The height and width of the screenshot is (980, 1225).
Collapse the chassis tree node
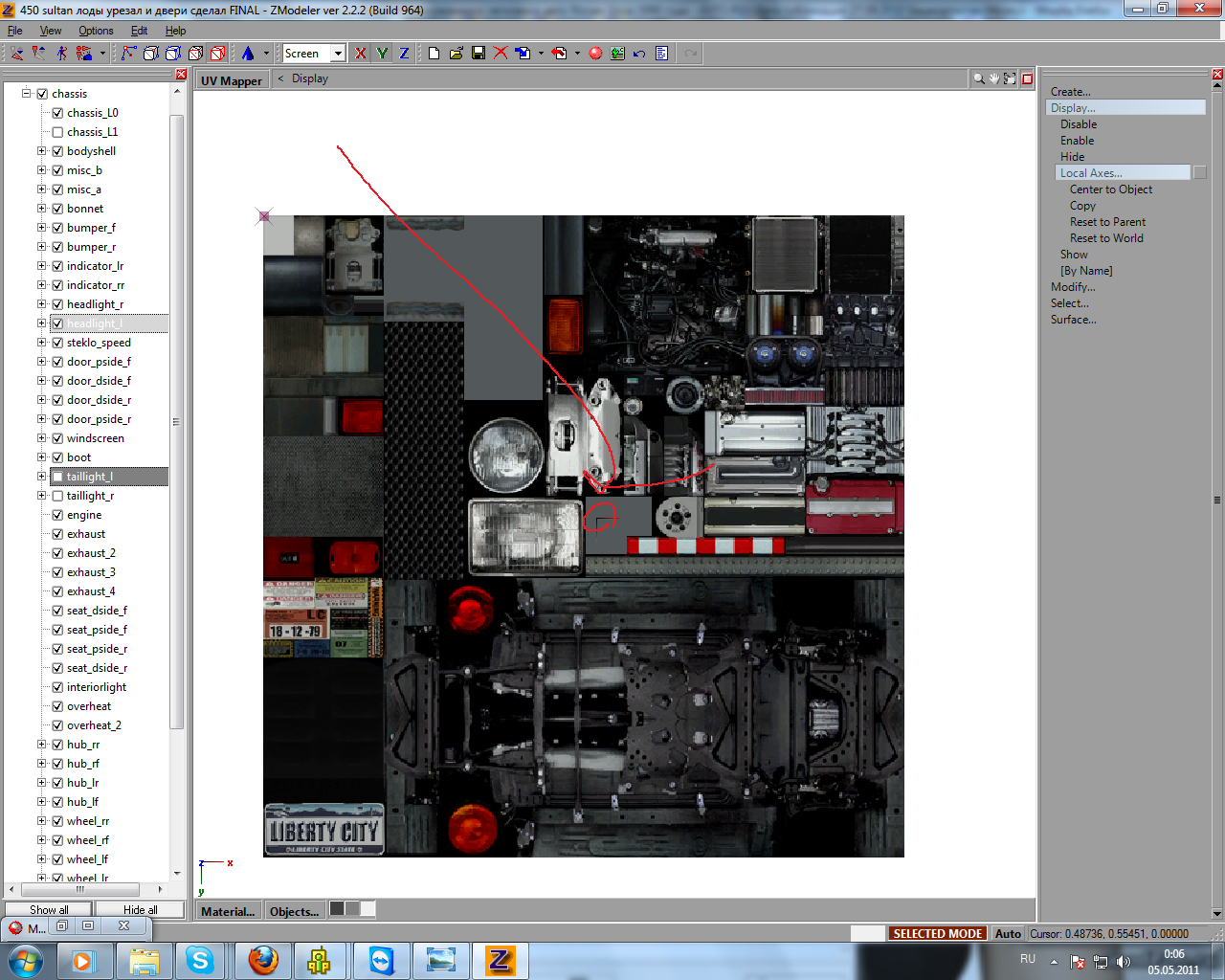coord(27,94)
